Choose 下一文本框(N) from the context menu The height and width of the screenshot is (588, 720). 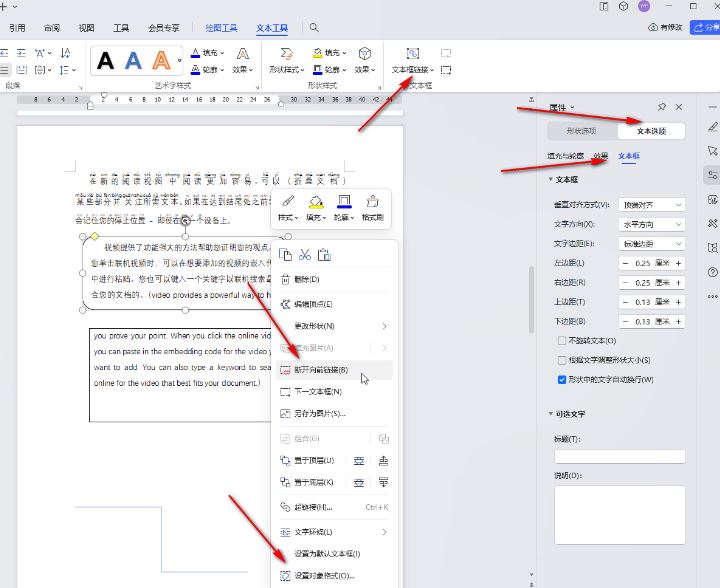pyautogui.click(x=334, y=392)
